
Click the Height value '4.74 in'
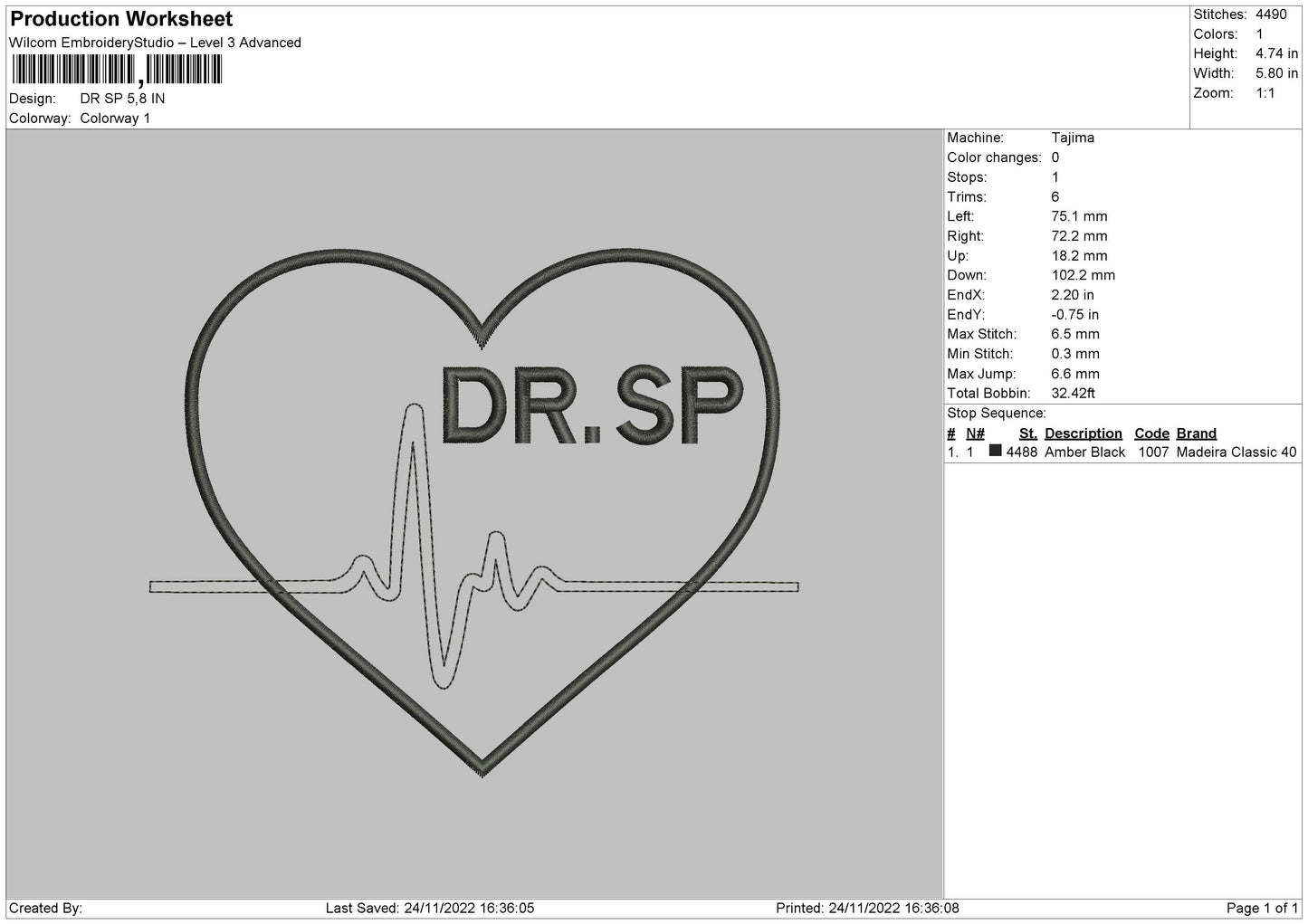[1276, 54]
